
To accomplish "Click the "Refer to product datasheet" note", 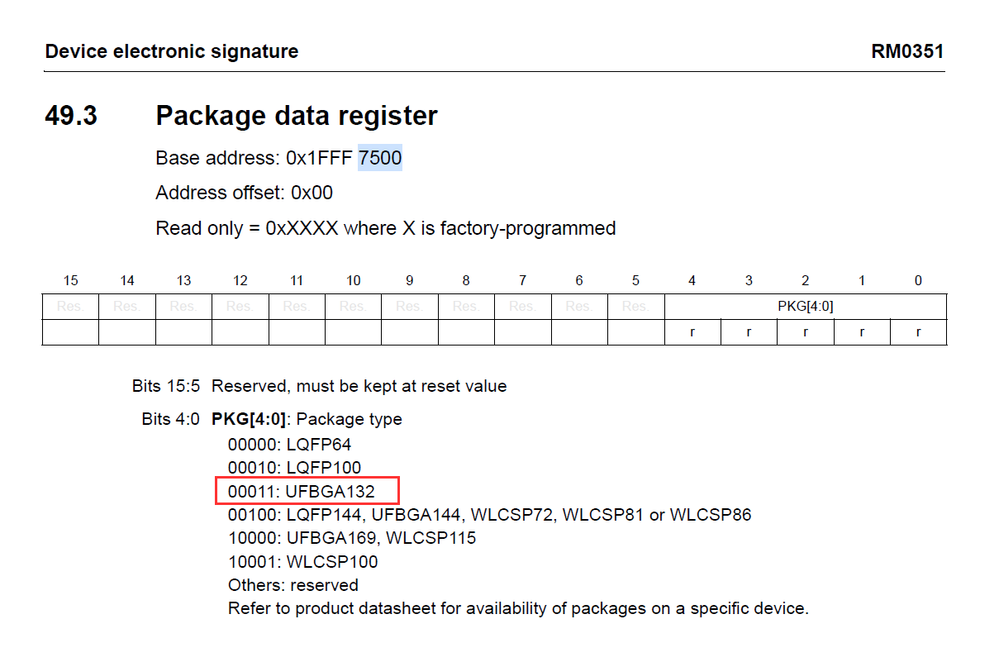I will (x=517, y=608).
